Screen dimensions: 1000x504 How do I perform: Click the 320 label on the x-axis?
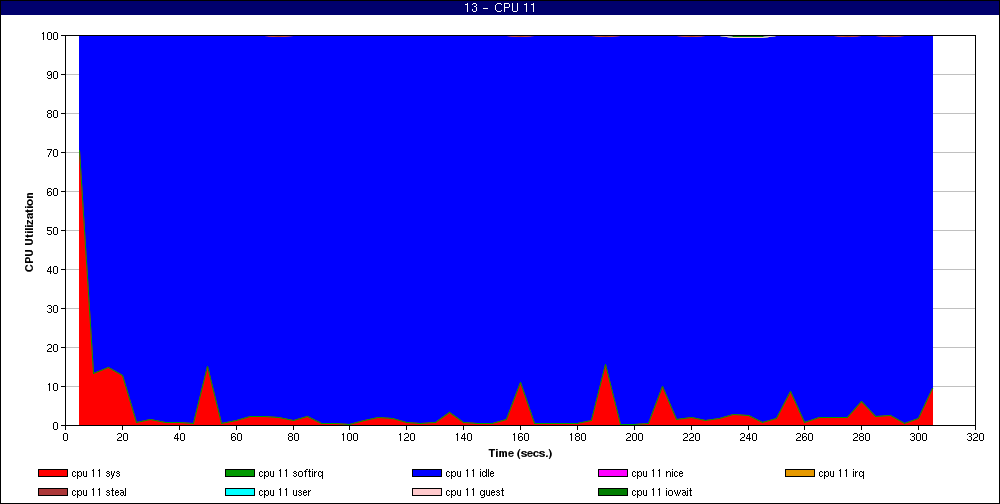[975, 437]
